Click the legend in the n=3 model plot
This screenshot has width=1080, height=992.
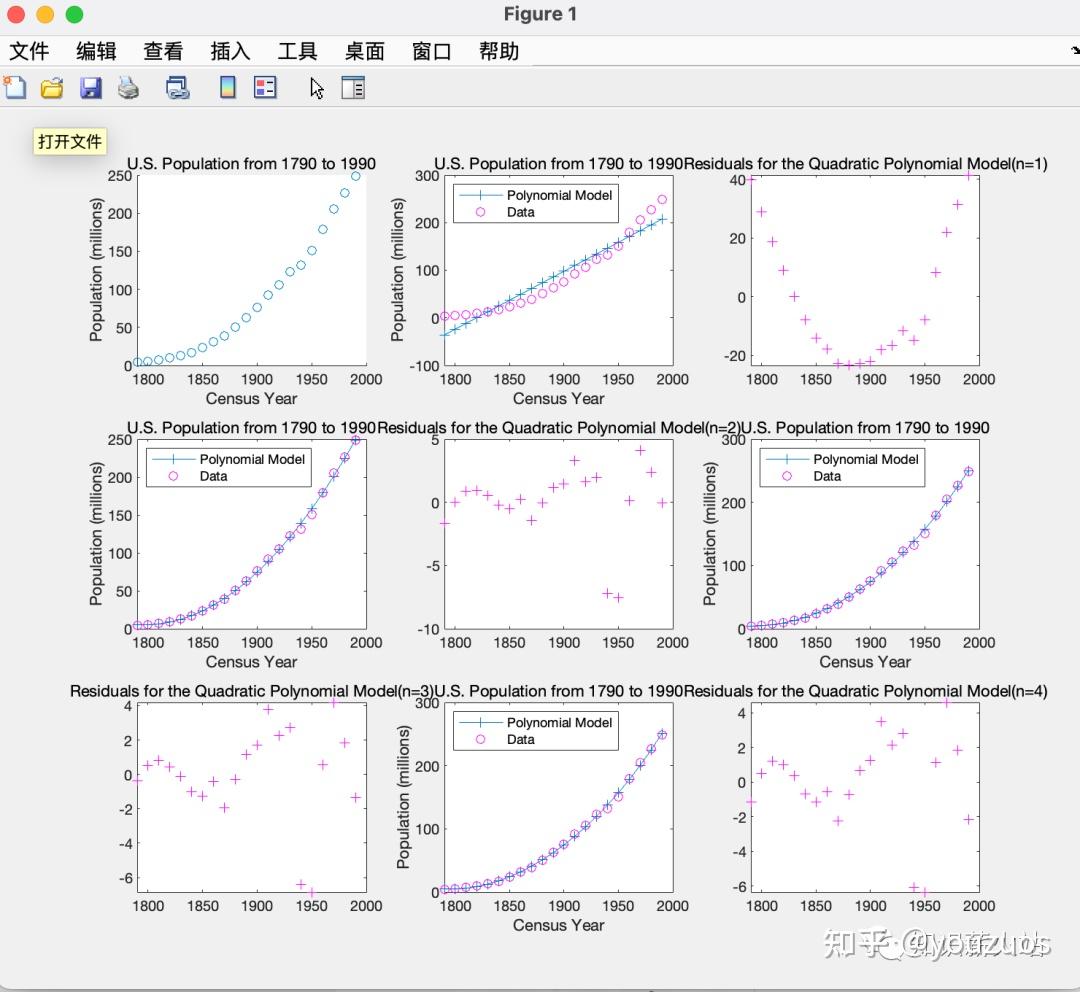842,467
